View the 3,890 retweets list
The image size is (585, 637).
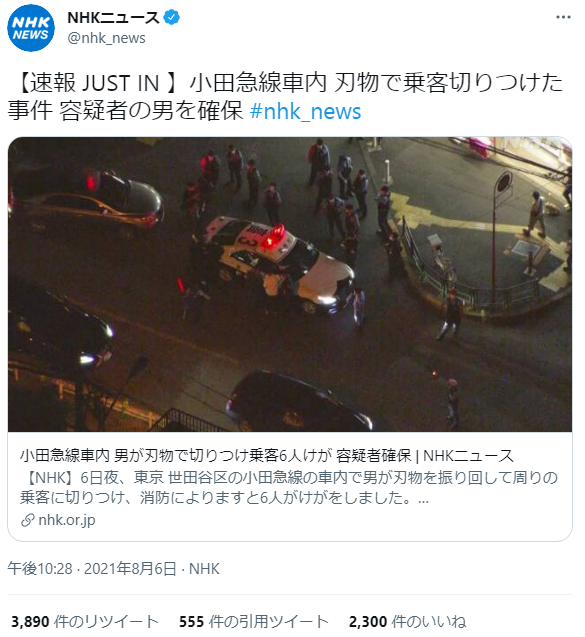tap(84, 622)
